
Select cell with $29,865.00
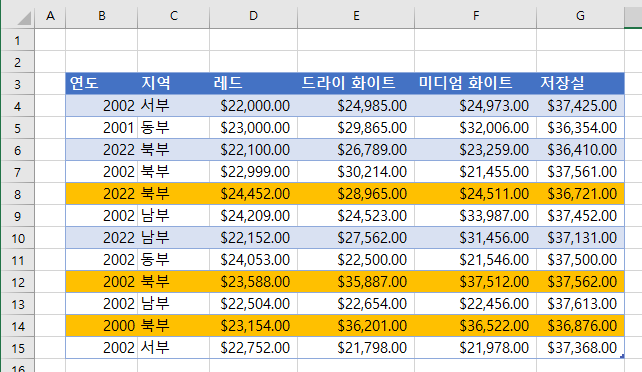click(356, 128)
